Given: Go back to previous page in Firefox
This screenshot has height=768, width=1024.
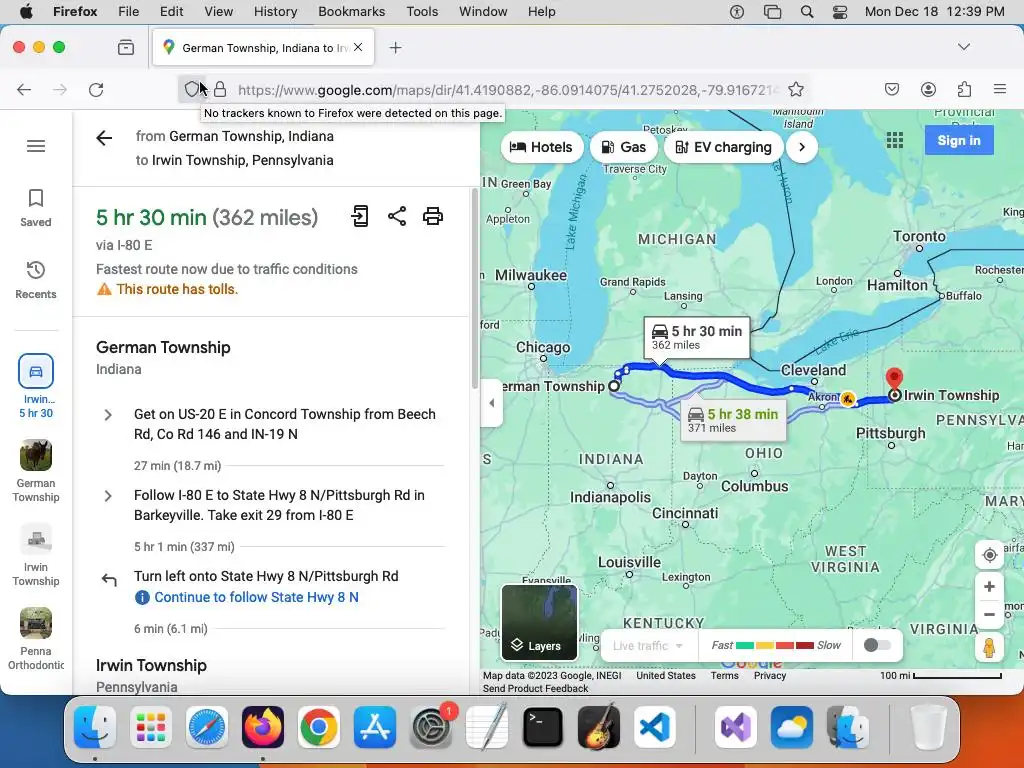Looking at the screenshot, I should (x=24, y=89).
